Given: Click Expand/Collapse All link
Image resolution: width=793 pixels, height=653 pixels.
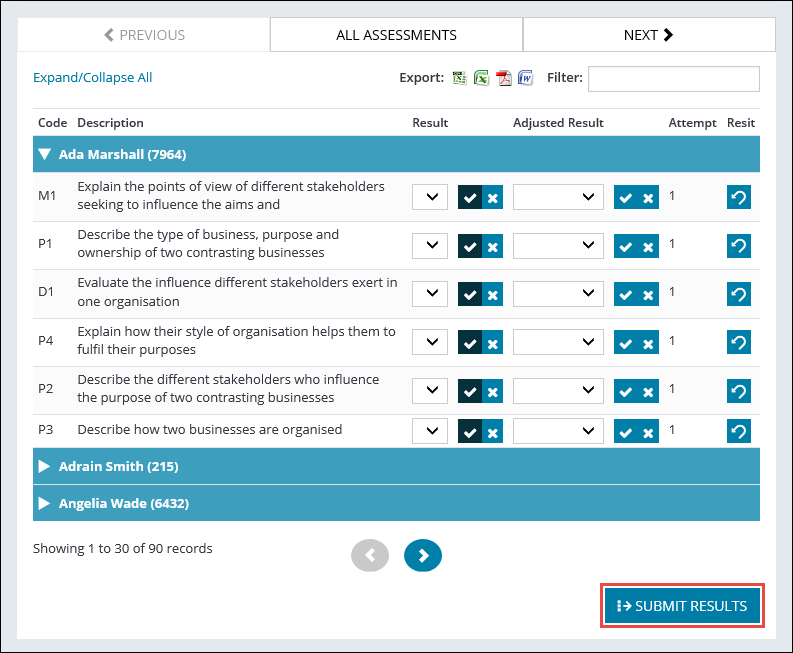Looking at the screenshot, I should 93,78.
